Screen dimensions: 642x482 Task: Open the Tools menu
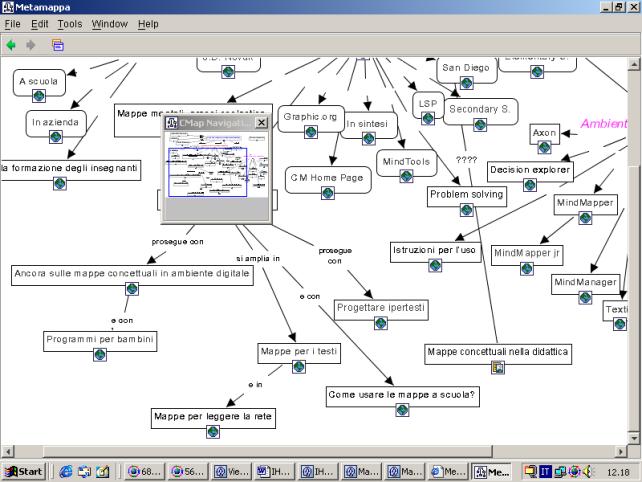70,24
